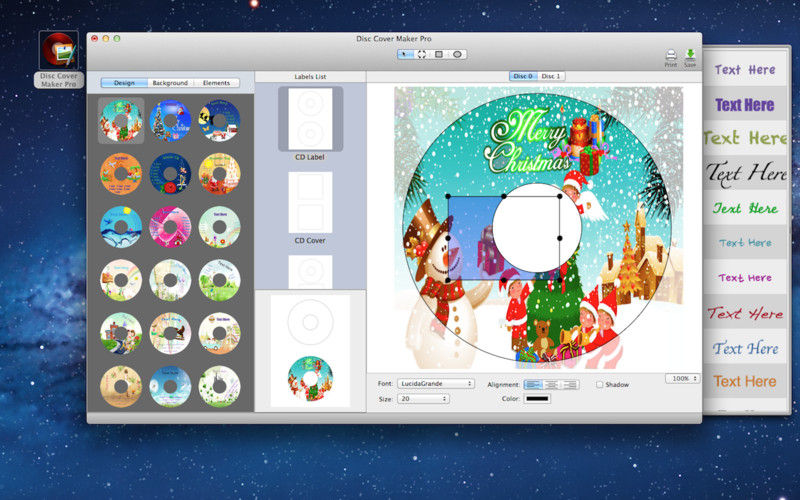Pick the black cursive 'Text Here' style
This screenshot has width=800, height=500.
pos(745,172)
